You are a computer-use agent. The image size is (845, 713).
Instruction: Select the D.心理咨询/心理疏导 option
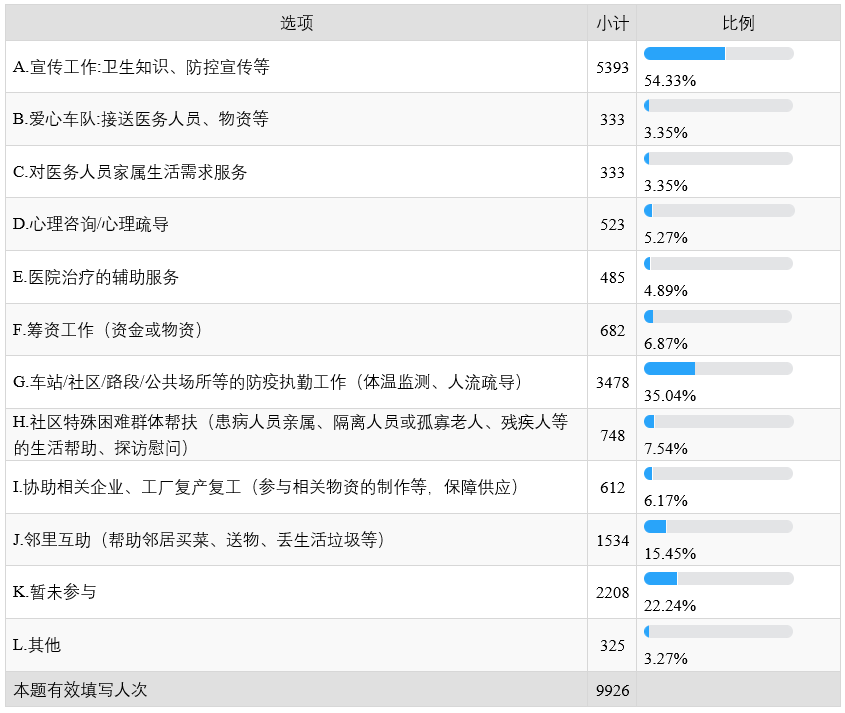91,224
